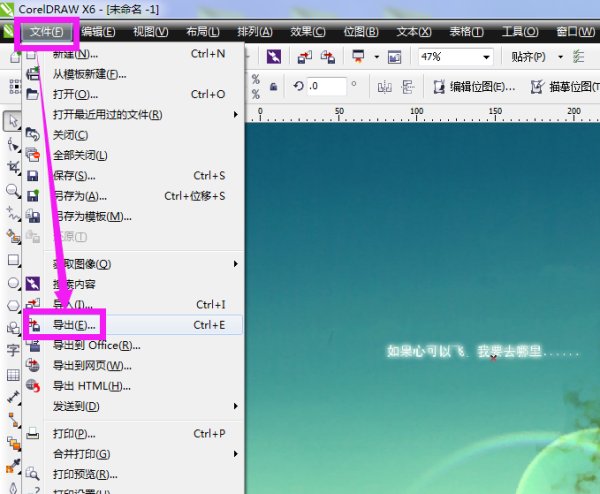Open the 编辑(E) menu

click(98, 32)
